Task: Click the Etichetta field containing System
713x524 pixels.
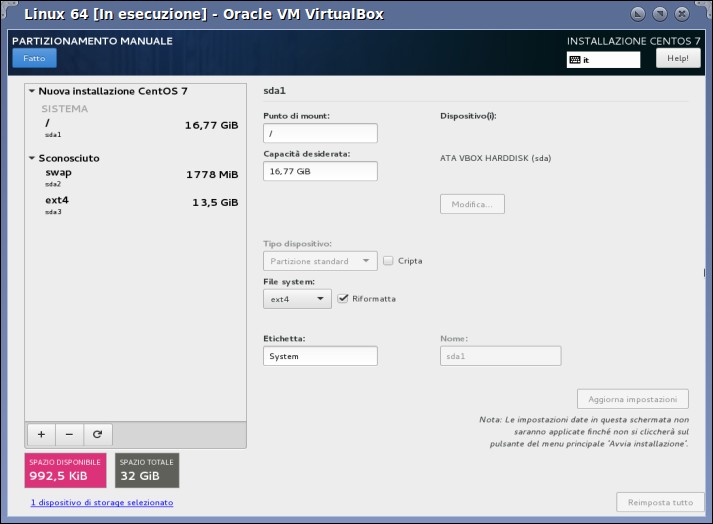Action: [x=320, y=356]
